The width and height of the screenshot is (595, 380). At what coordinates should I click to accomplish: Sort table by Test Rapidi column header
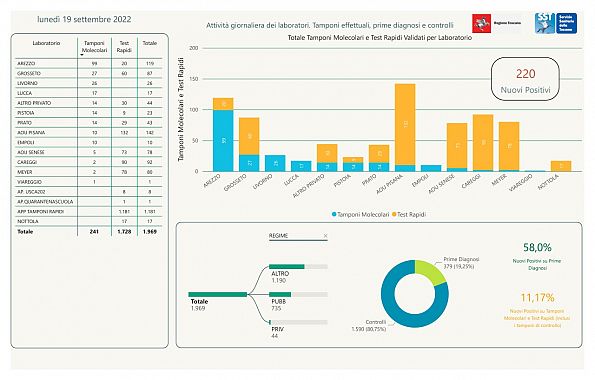point(124,47)
